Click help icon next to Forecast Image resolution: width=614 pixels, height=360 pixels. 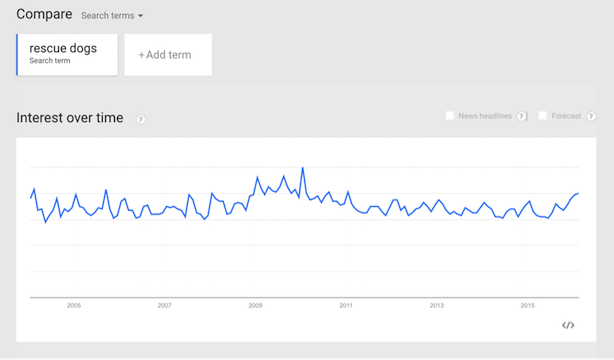(591, 116)
